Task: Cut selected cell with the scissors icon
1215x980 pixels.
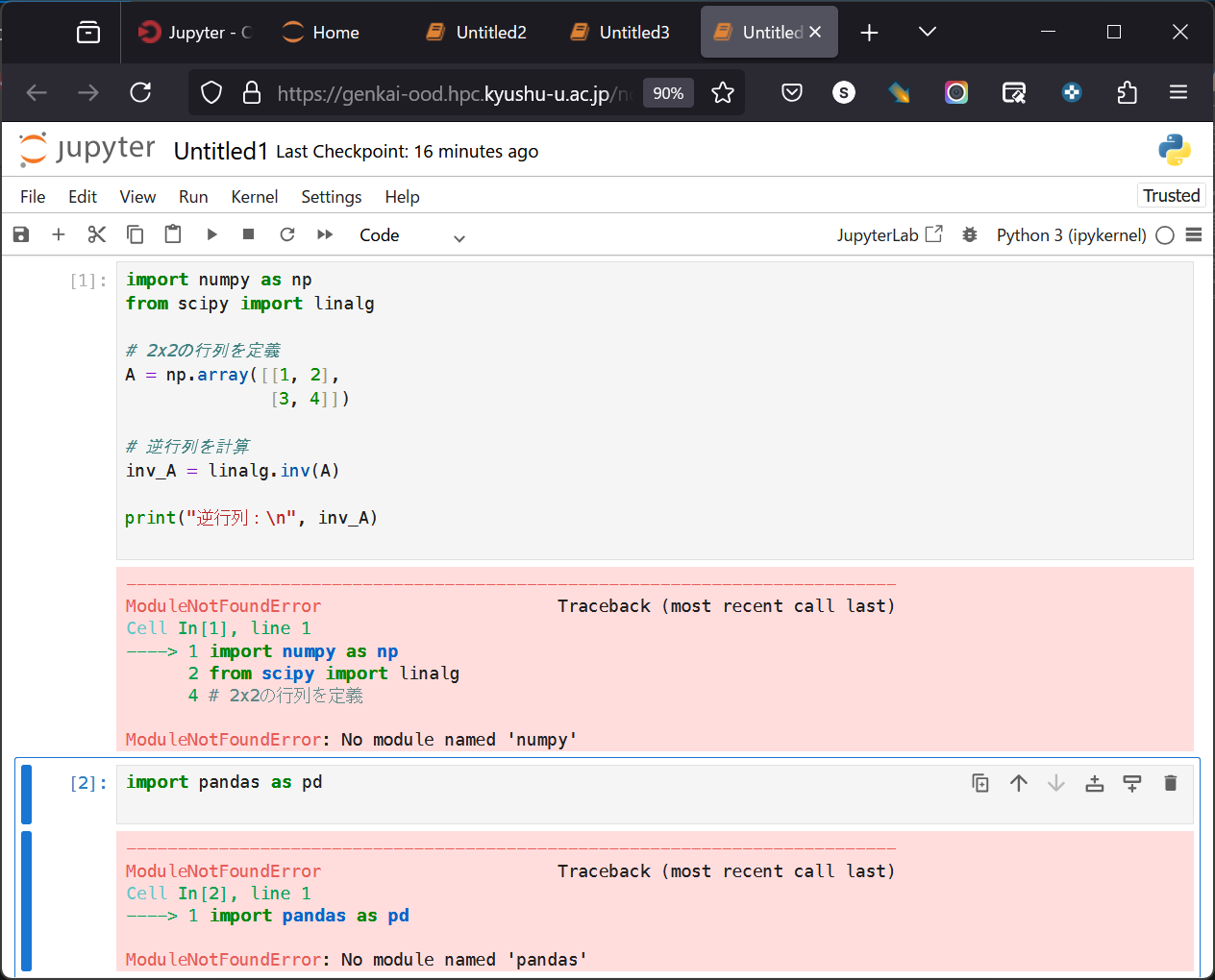Action: click(97, 234)
